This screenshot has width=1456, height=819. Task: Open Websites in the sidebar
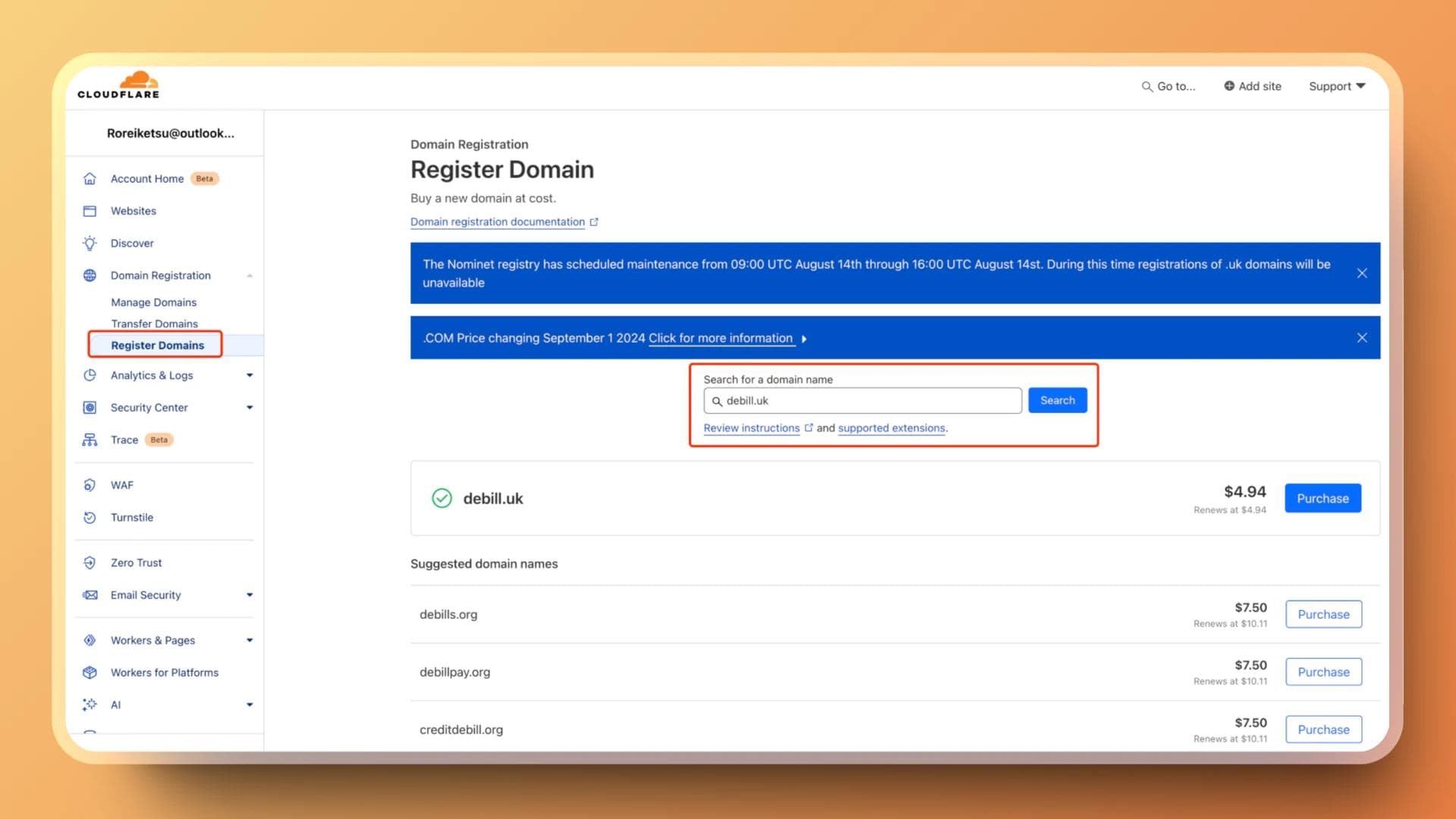(133, 211)
